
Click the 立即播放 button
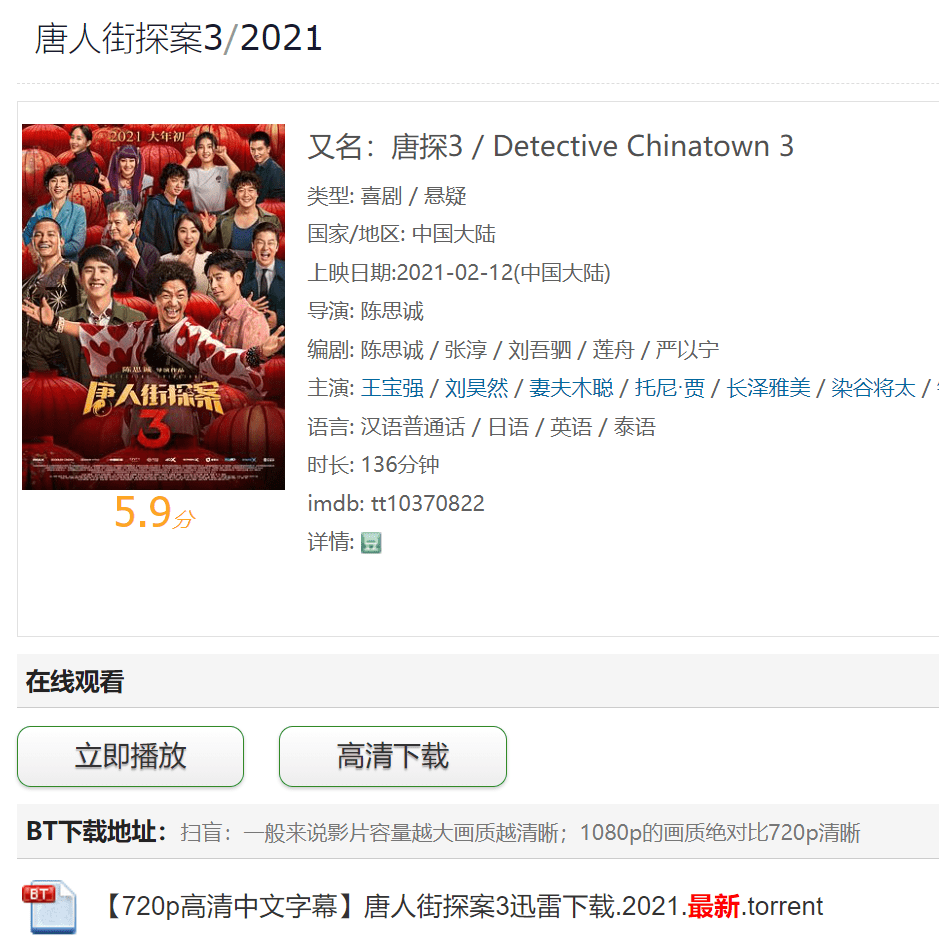click(x=130, y=756)
